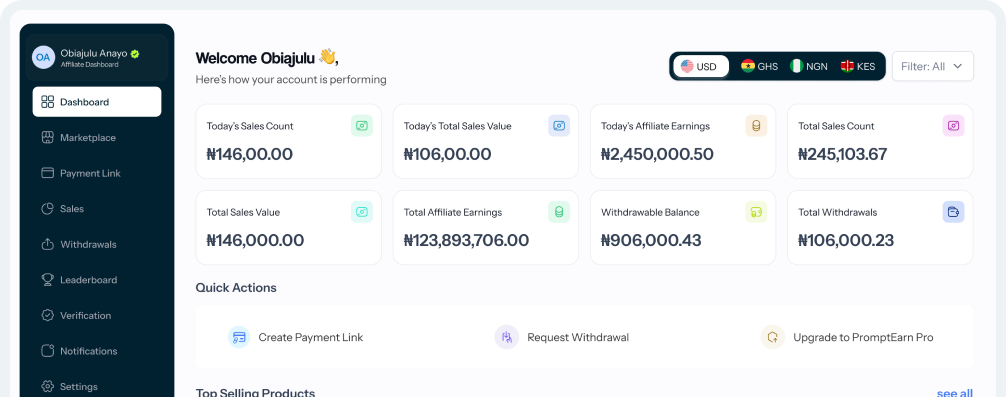Viewport: 1006px width, 397px height.
Task: Click the Sales pie chart icon
Action: 47,209
